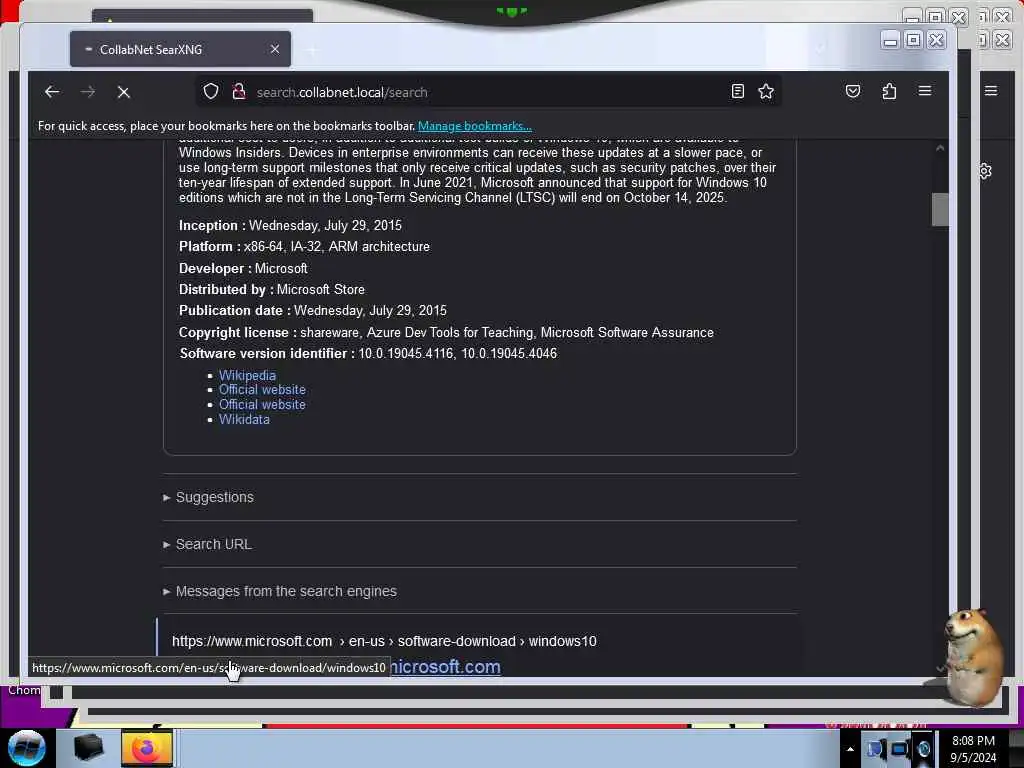
Task: Open the black box taskbar application
Action: click(88, 748)
